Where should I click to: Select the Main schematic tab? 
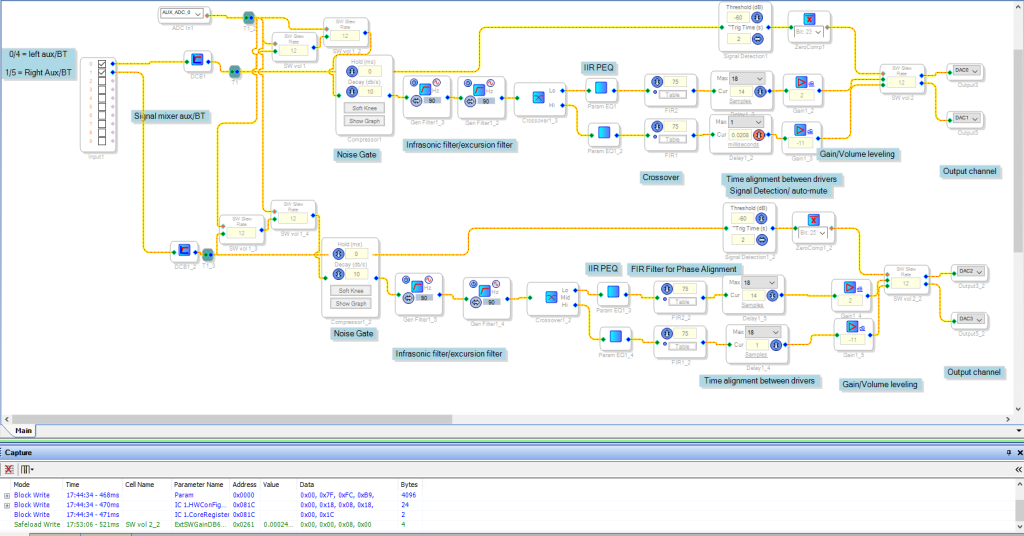24,430
